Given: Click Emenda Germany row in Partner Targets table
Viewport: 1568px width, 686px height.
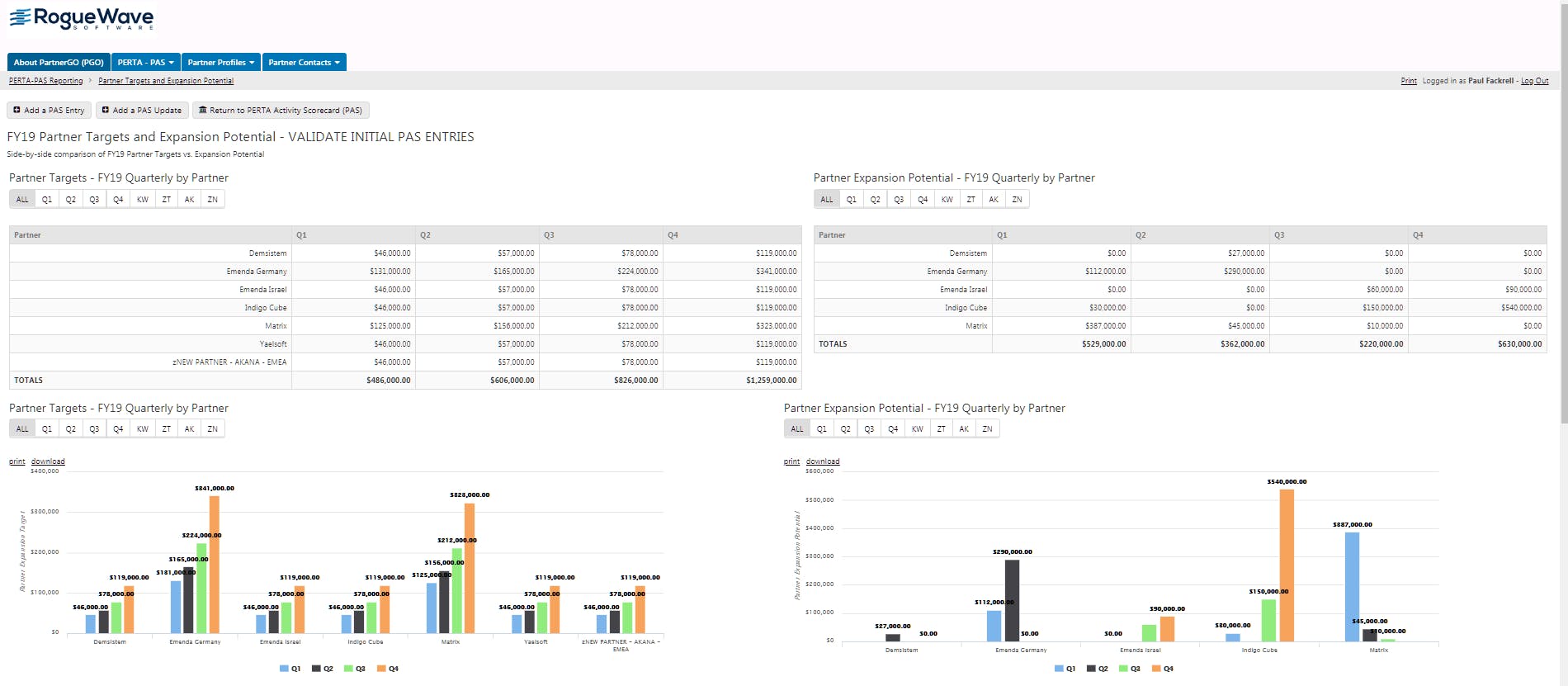Looking at the screenshot, I should pos(405,272).
